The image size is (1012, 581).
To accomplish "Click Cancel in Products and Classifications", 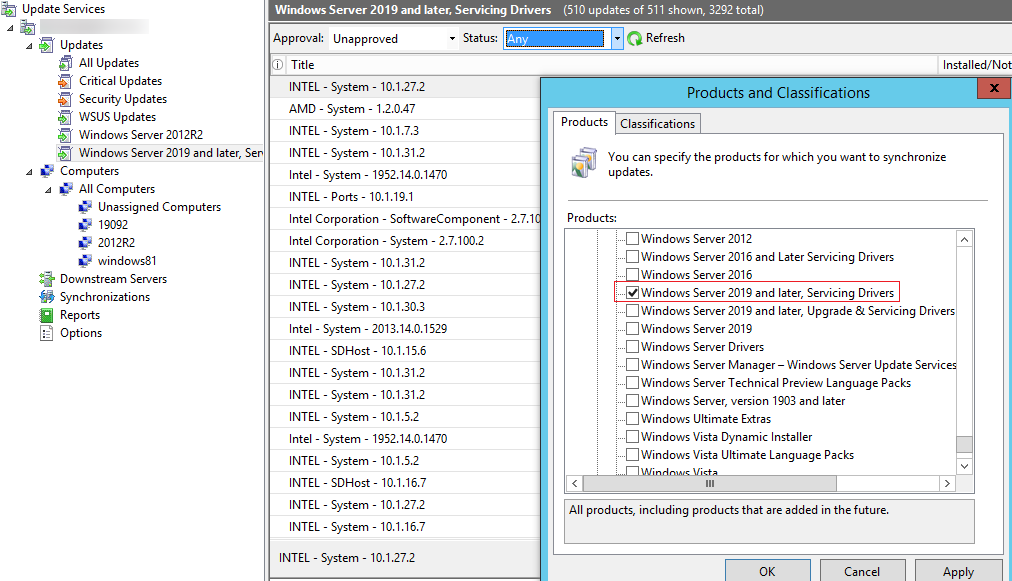I will [x=862, y=571].
